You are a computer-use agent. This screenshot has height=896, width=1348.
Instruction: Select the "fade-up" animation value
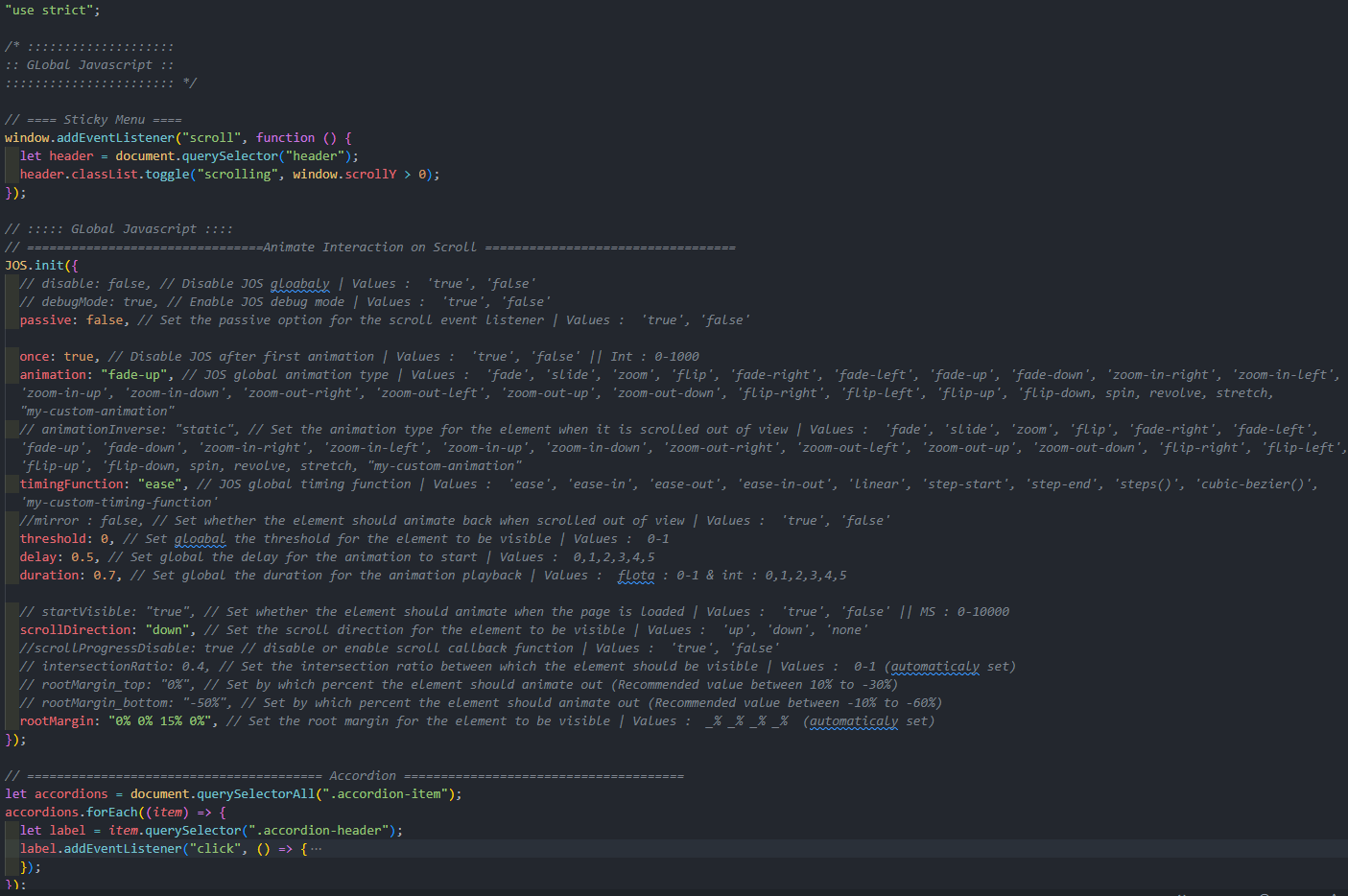pos(134,375)
